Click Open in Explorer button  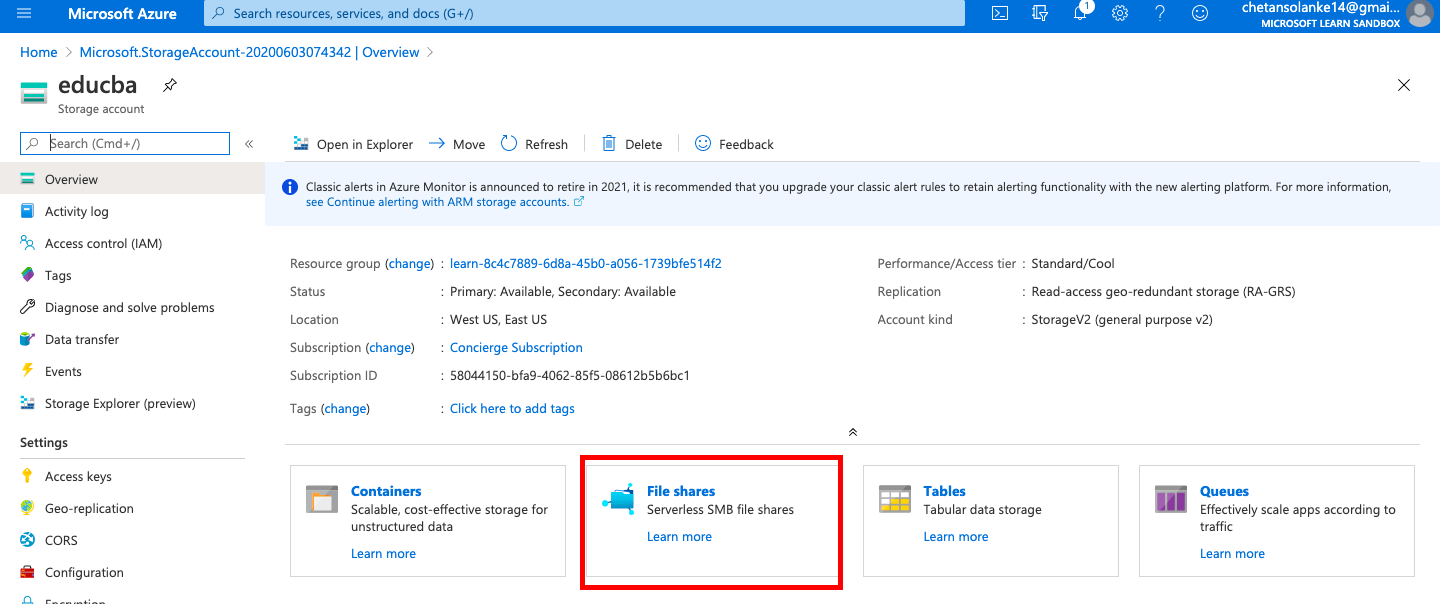pos(353,144)
